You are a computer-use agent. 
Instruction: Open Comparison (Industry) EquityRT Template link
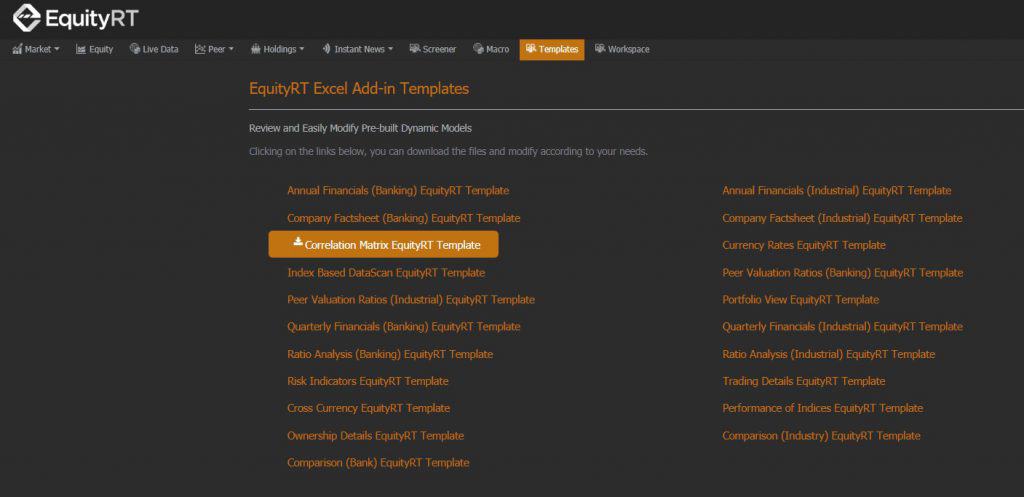click(x=822, y=436)
